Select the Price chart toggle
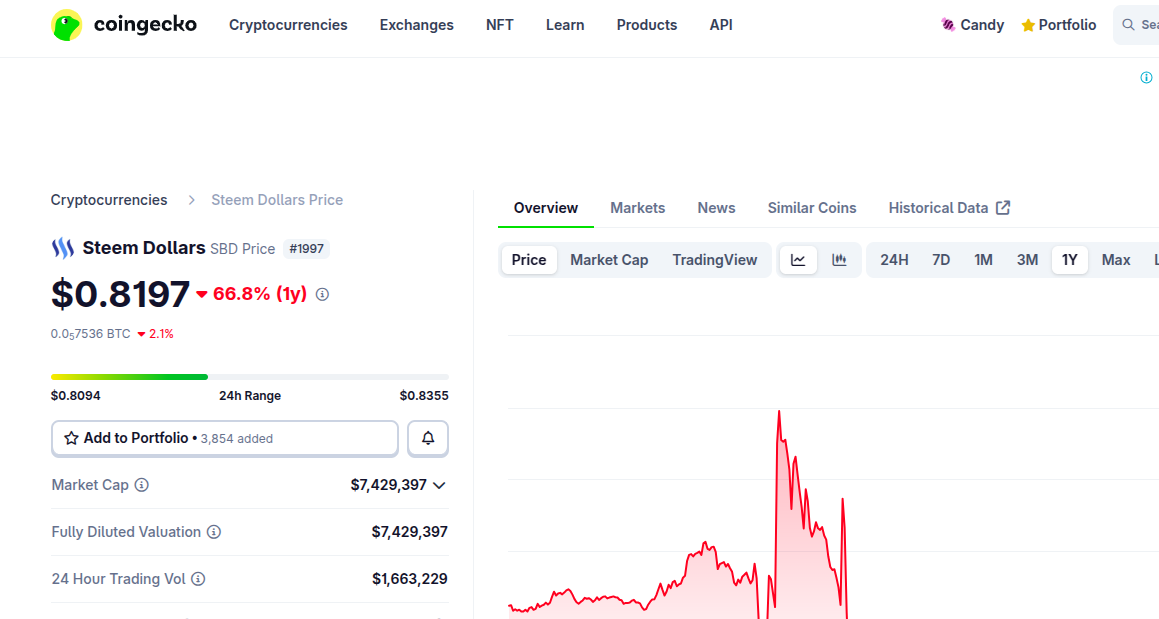Viewport: 1159px width, 619px height. pyautogui.click(x=529, y=260)
